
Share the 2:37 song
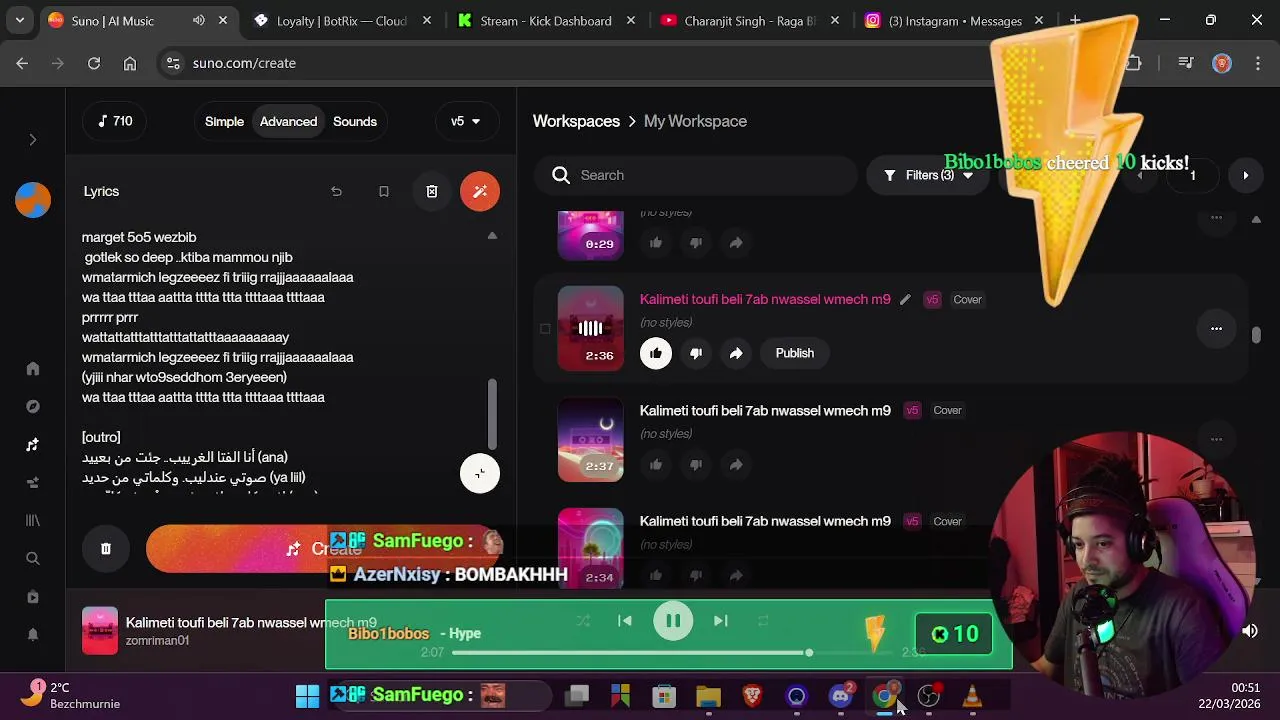coord(736,464)
